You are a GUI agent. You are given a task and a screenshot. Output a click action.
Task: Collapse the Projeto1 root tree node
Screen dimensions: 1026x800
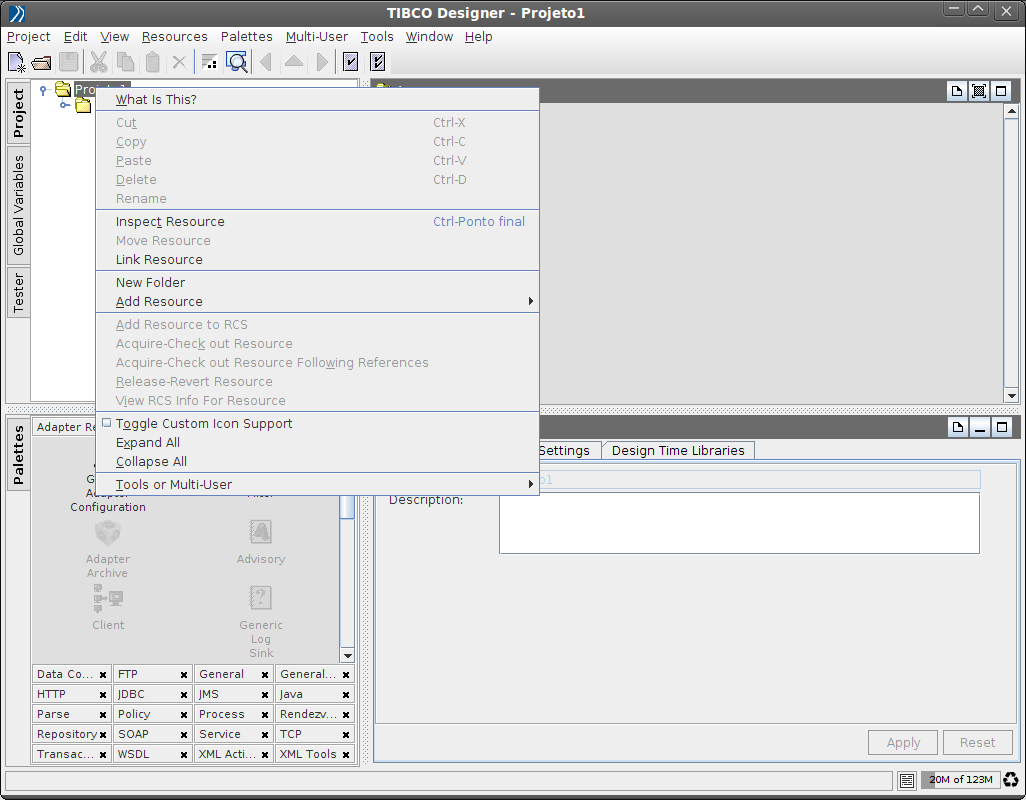43,90
